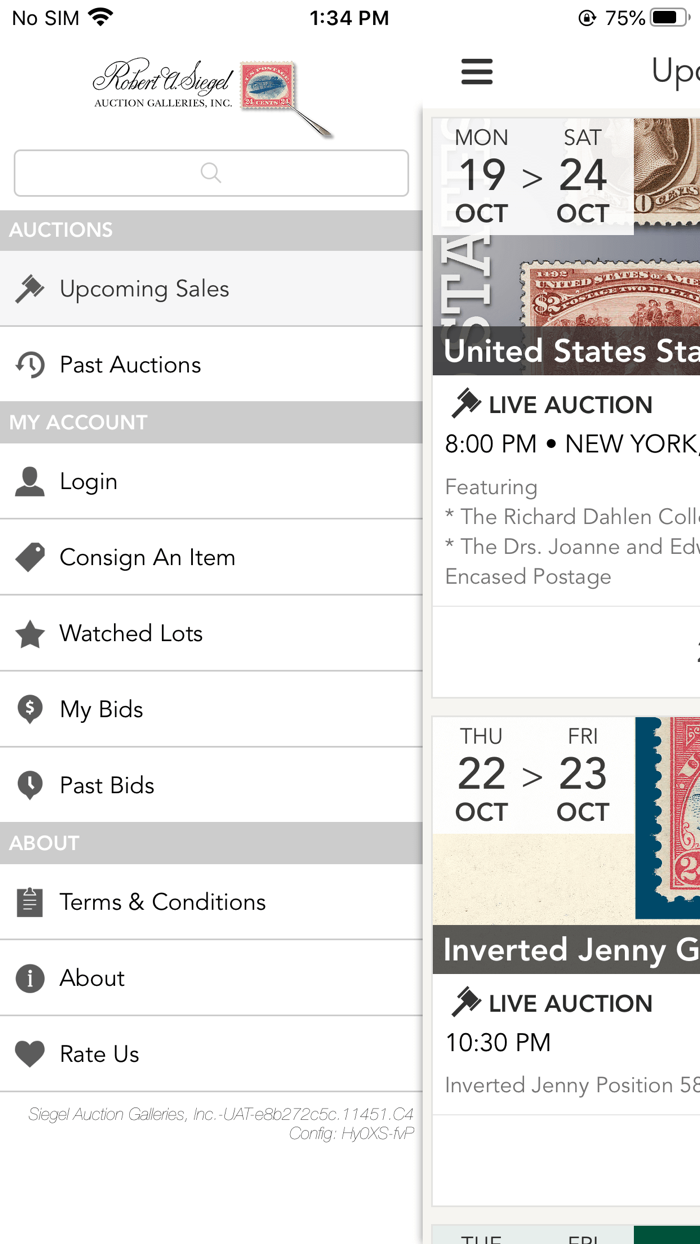Open Terms & Conditions document icon

click(27, 901)
